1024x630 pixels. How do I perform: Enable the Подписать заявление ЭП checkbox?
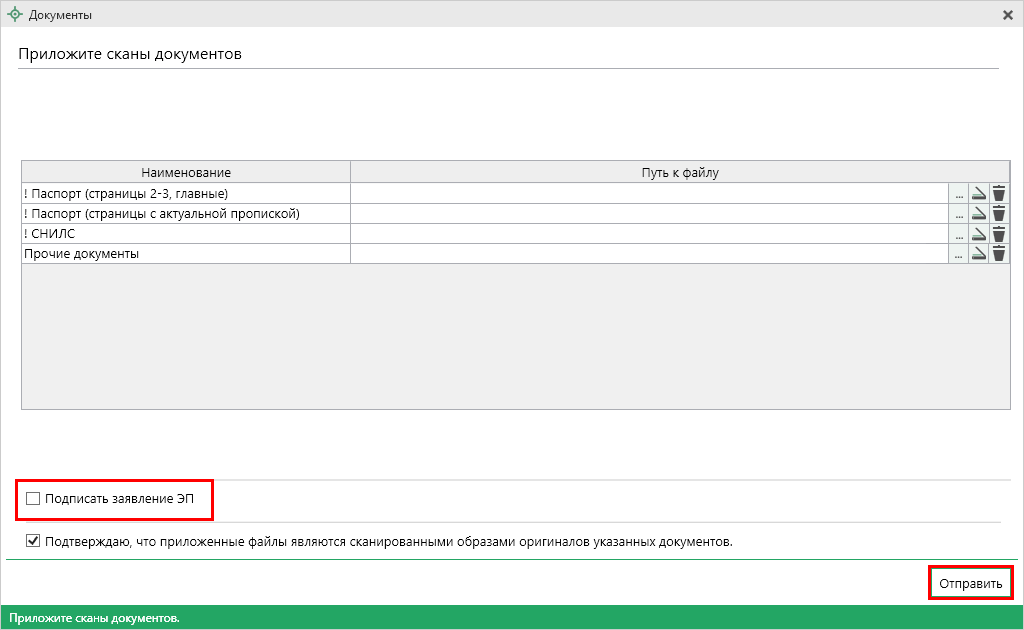[x=34, y=498]
